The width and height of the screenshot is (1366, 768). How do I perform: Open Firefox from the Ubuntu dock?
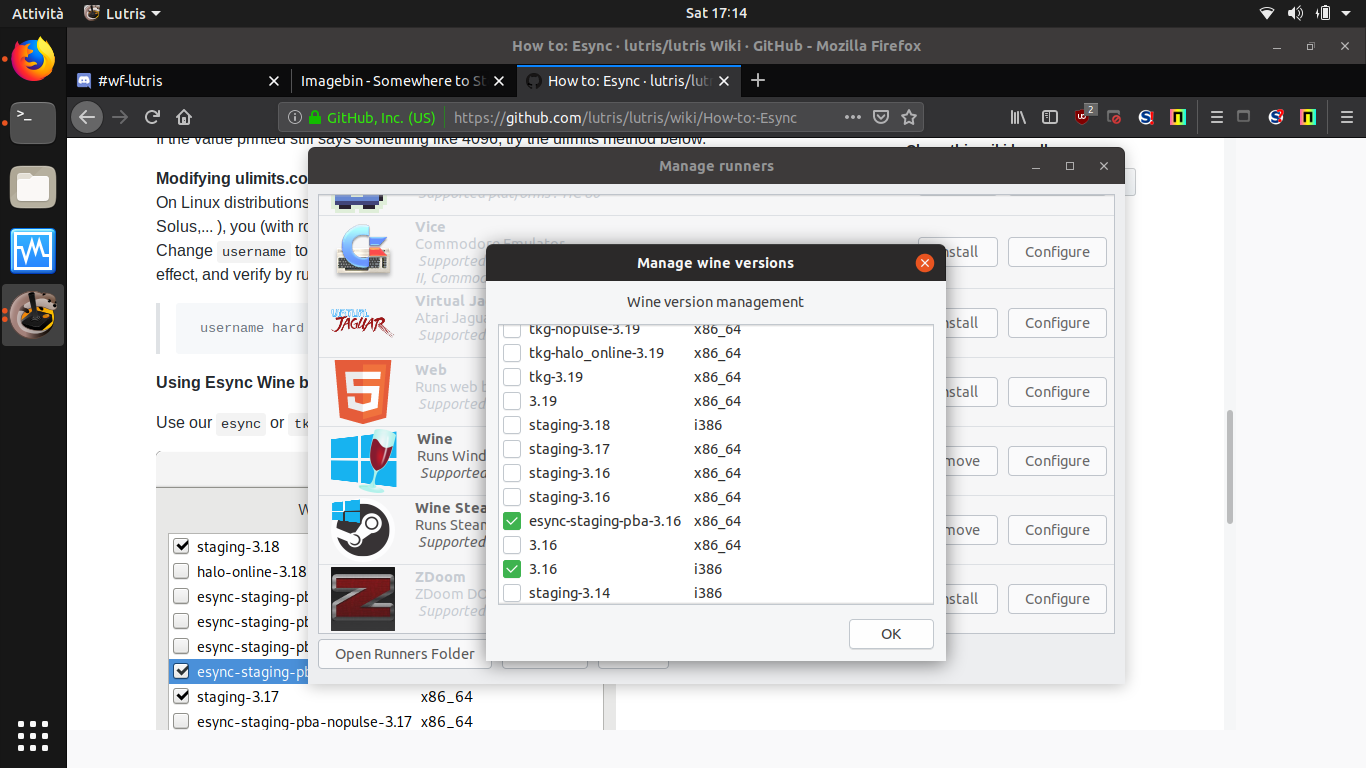33,60
